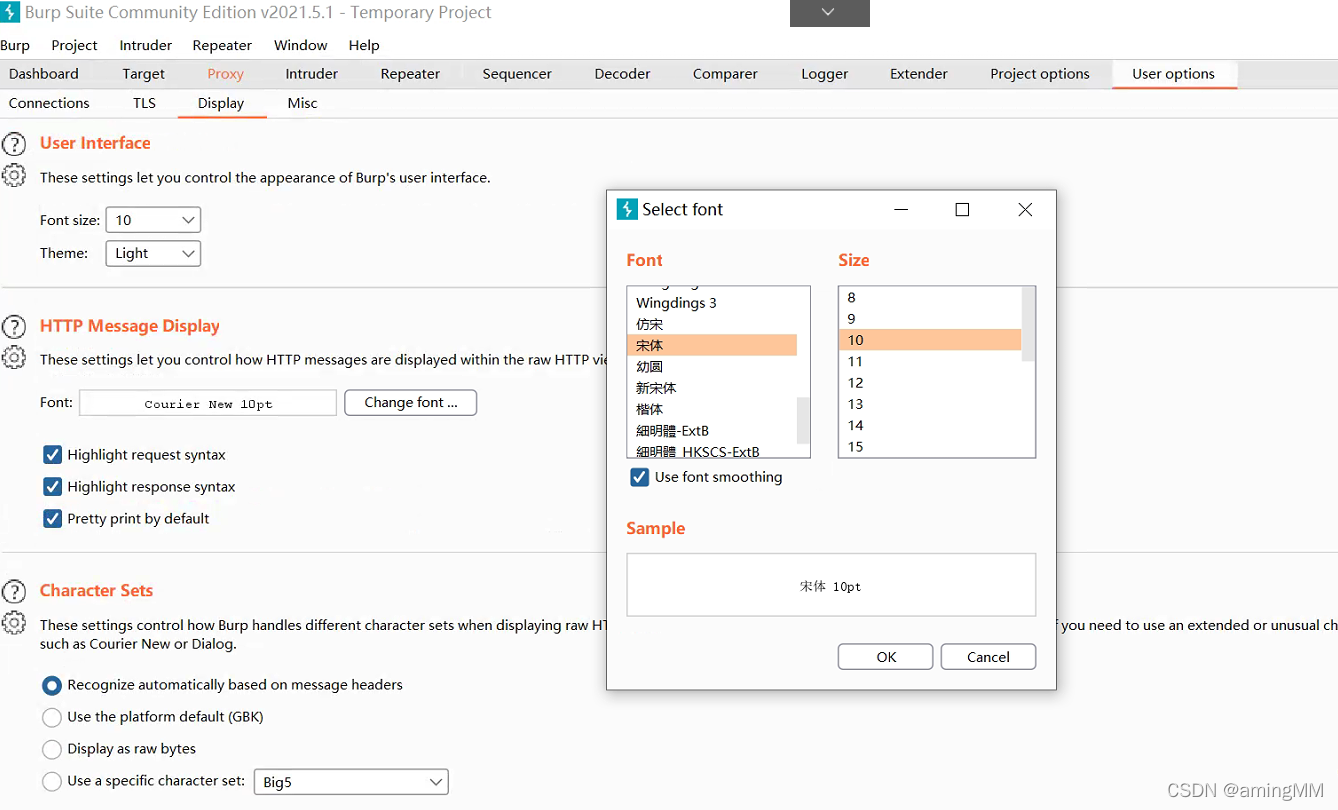Toggle Use font smoothing checkbox
The image size is (1338, 810).
pos(640,477)
